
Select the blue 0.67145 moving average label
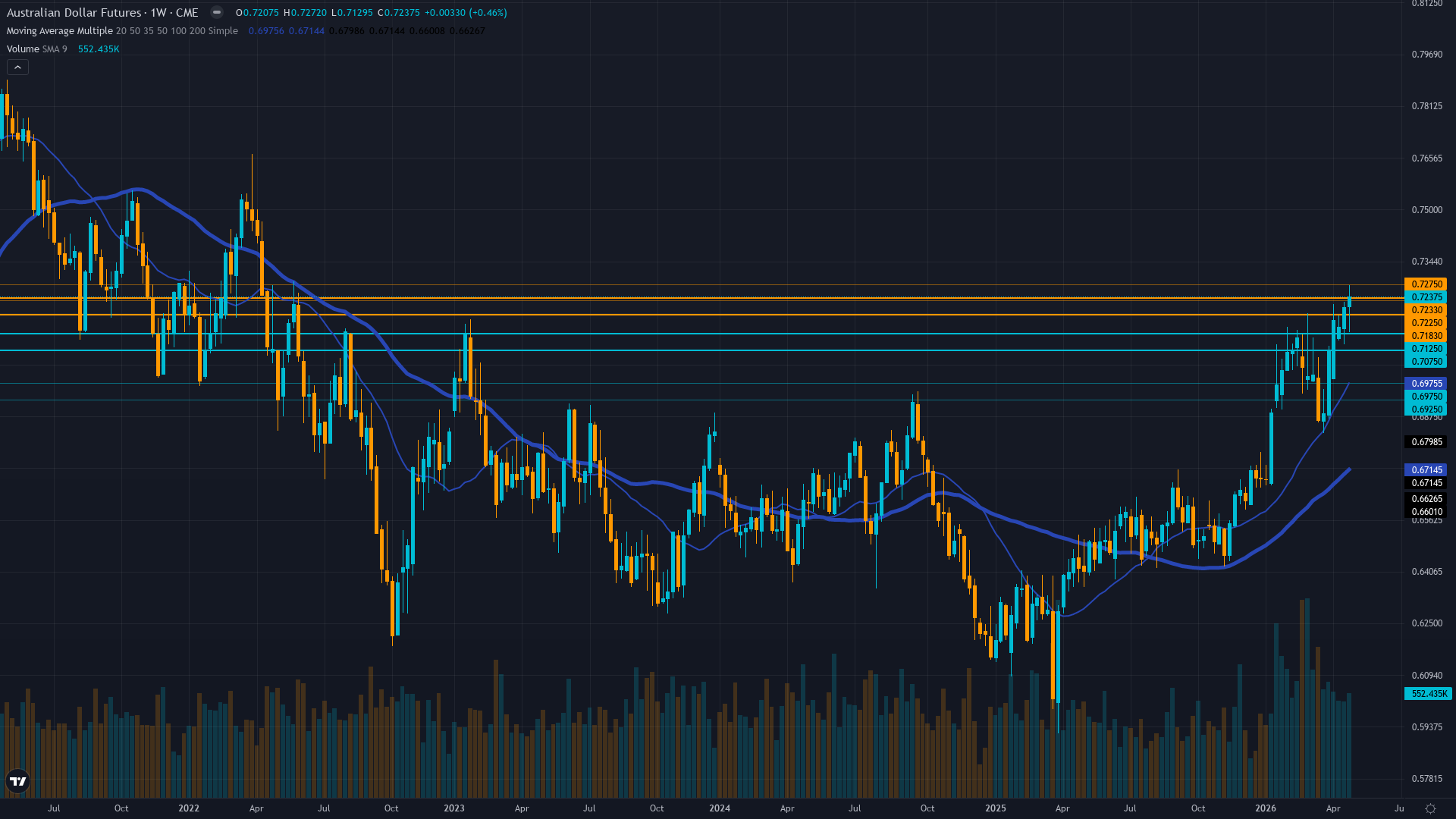tap(1426, 470)
